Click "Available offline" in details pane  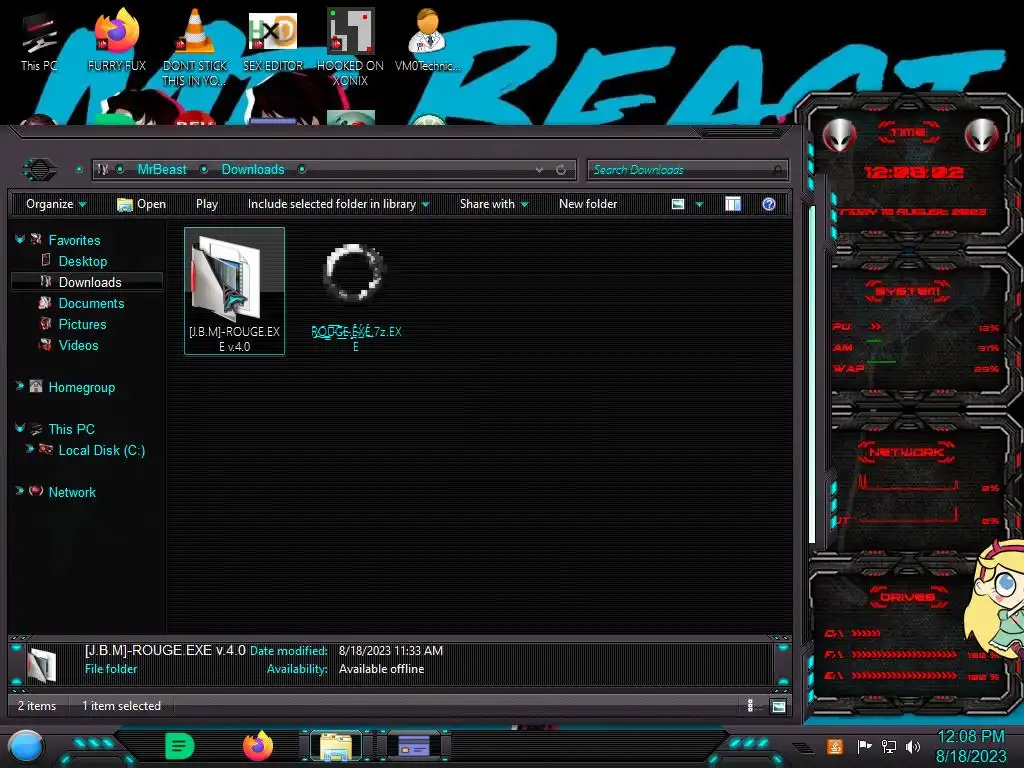[381, 669]
